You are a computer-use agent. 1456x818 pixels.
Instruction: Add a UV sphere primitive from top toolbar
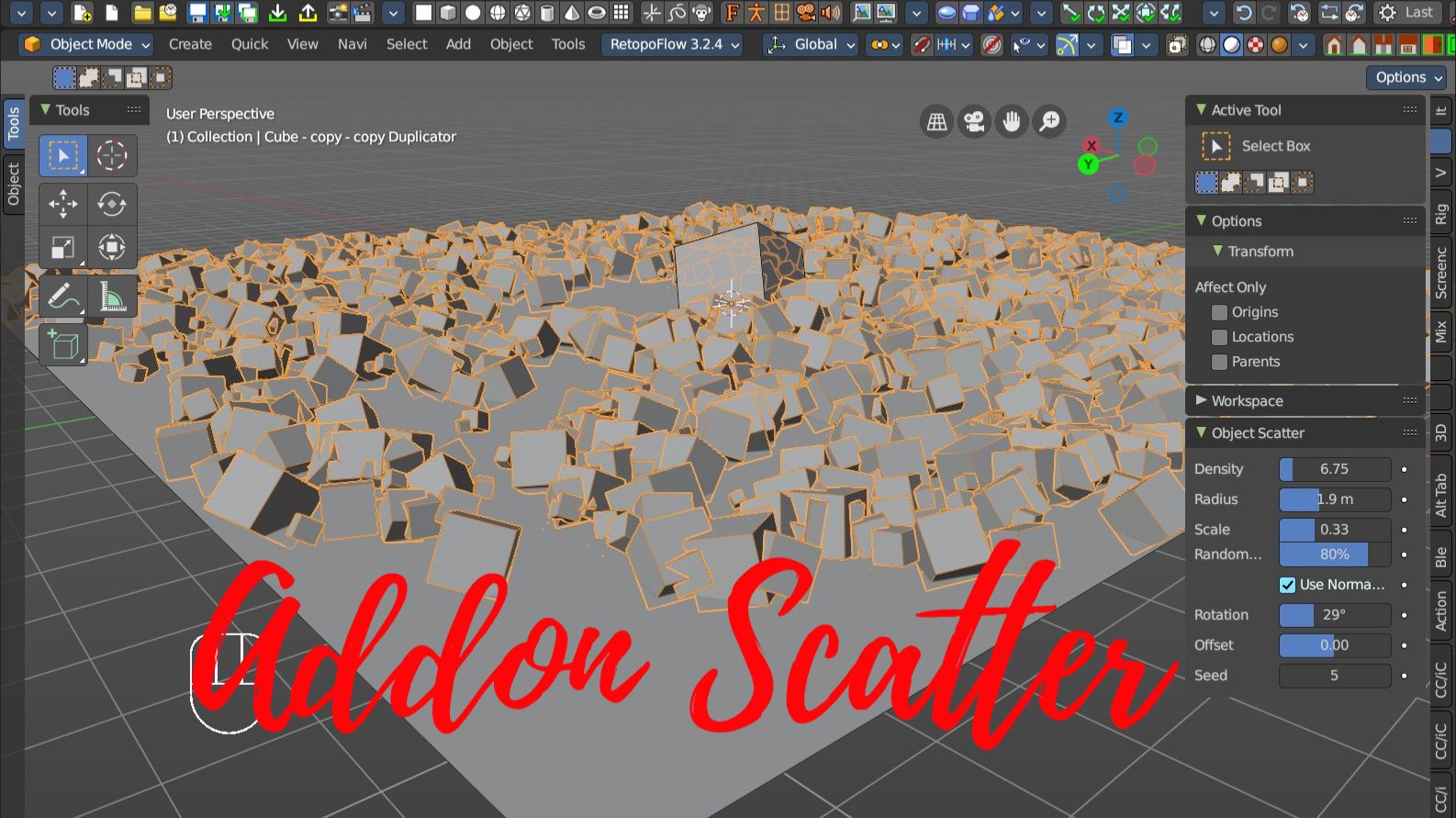pos(498,13)
